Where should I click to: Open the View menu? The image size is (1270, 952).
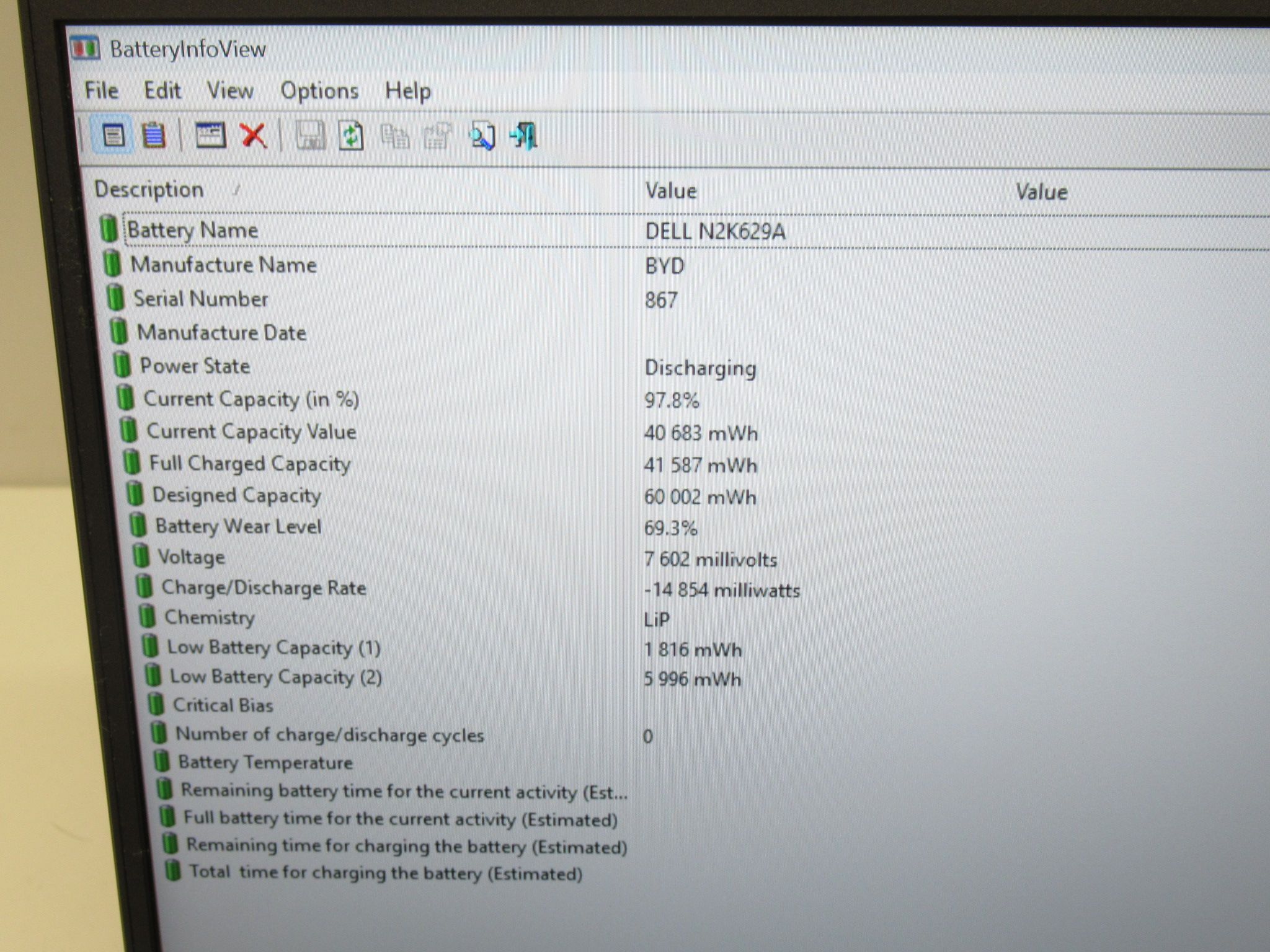click(230, 91)
